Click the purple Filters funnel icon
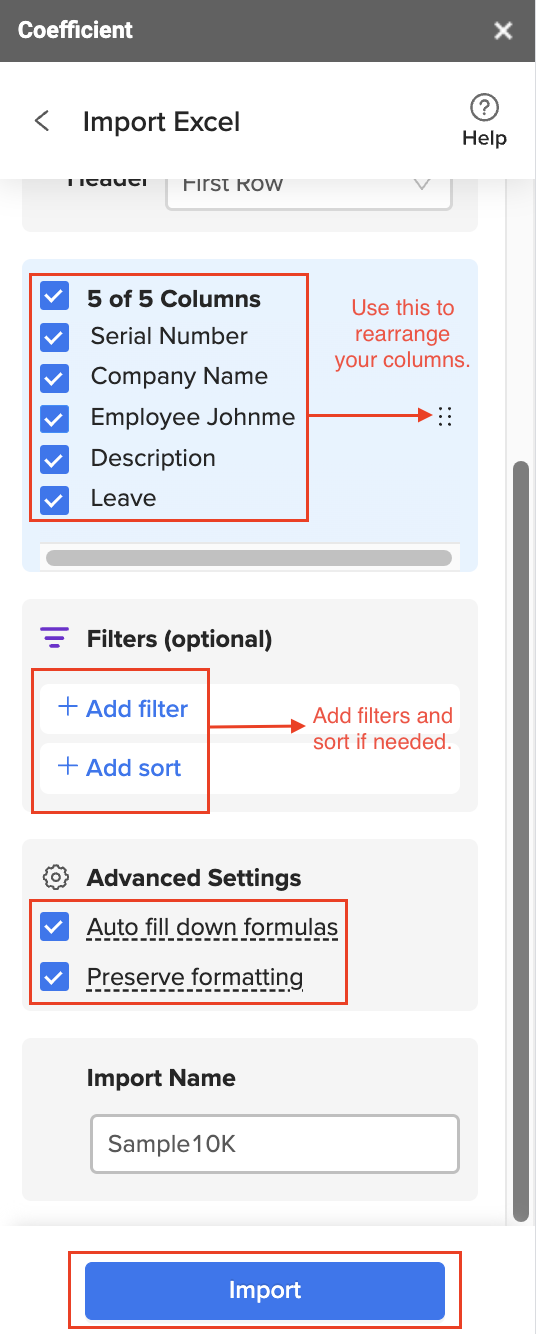The image size is (536, 1334). pos(54,638)
